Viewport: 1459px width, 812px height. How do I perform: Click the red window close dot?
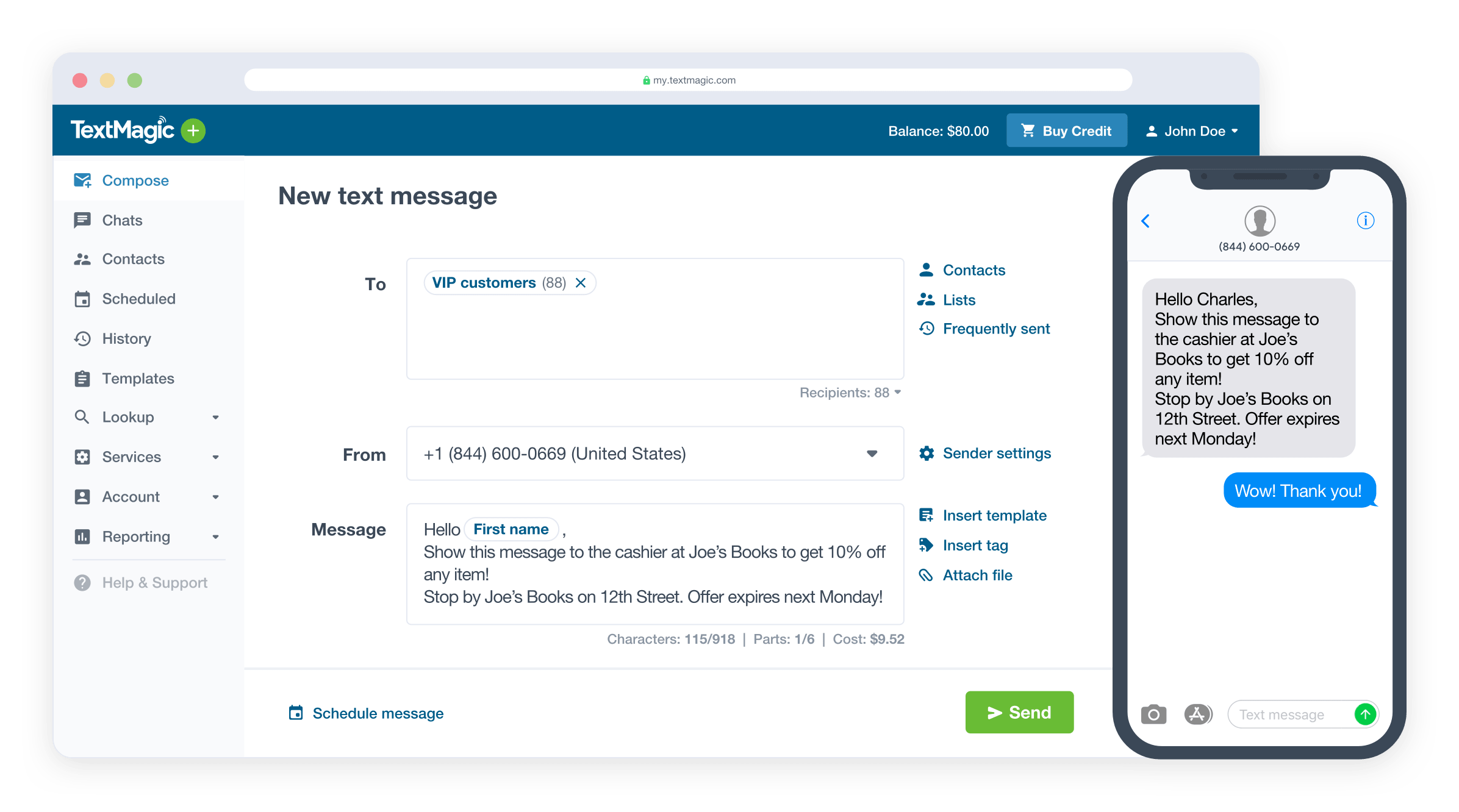point(80,80)
